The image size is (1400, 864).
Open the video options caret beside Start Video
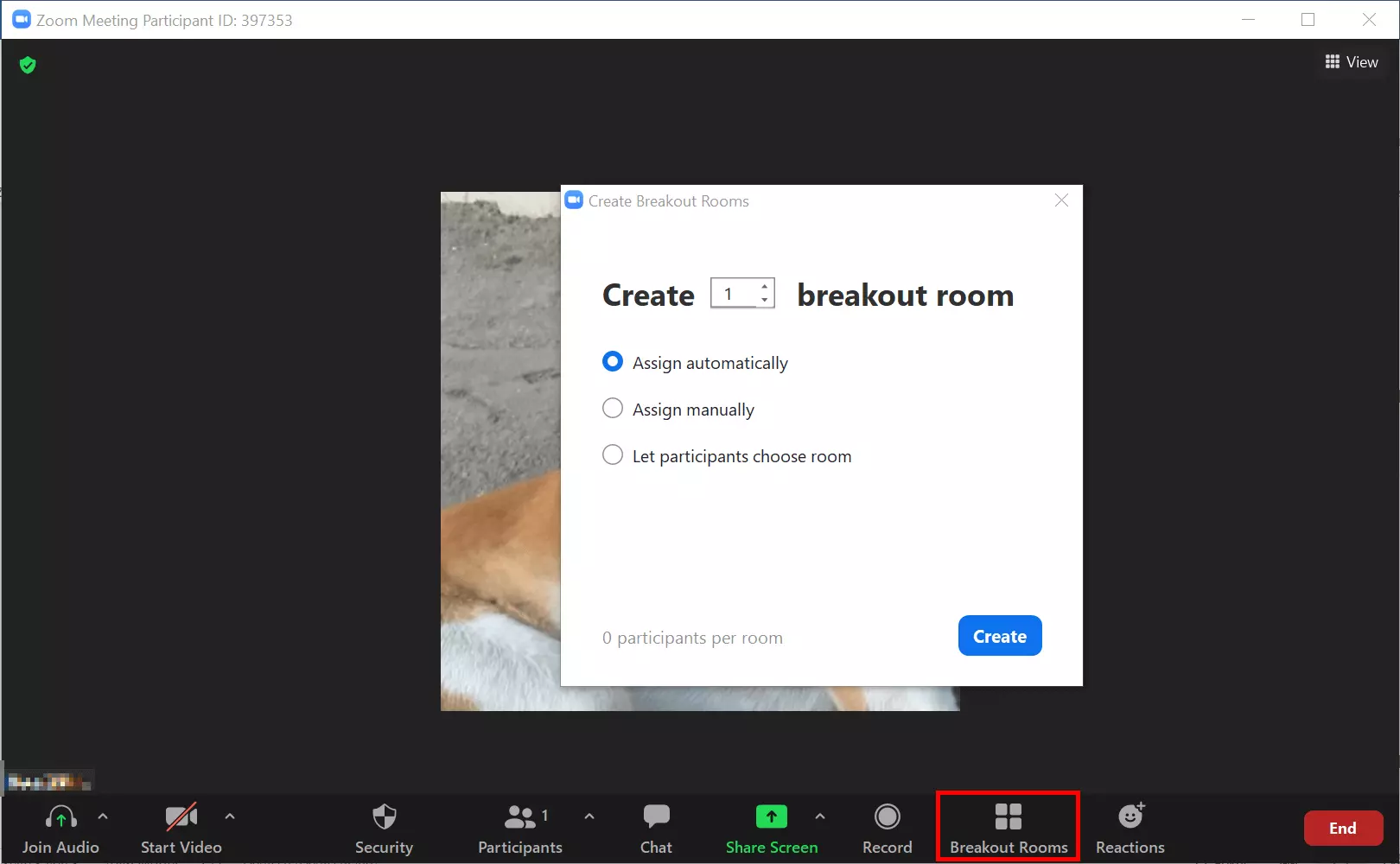pos(230,816)
